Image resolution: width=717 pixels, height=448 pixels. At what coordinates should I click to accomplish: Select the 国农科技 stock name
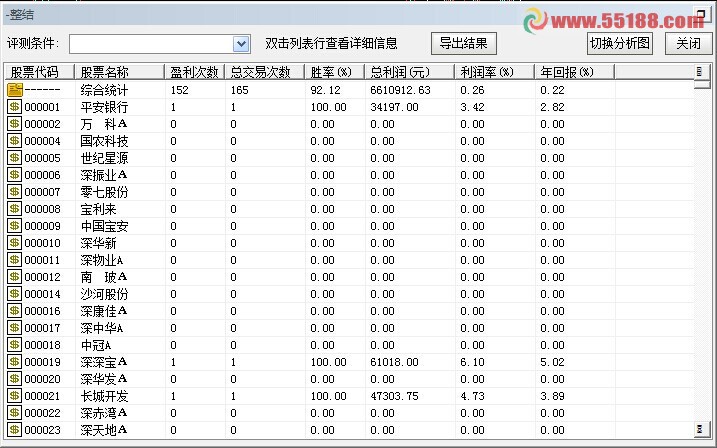[104, 141]
